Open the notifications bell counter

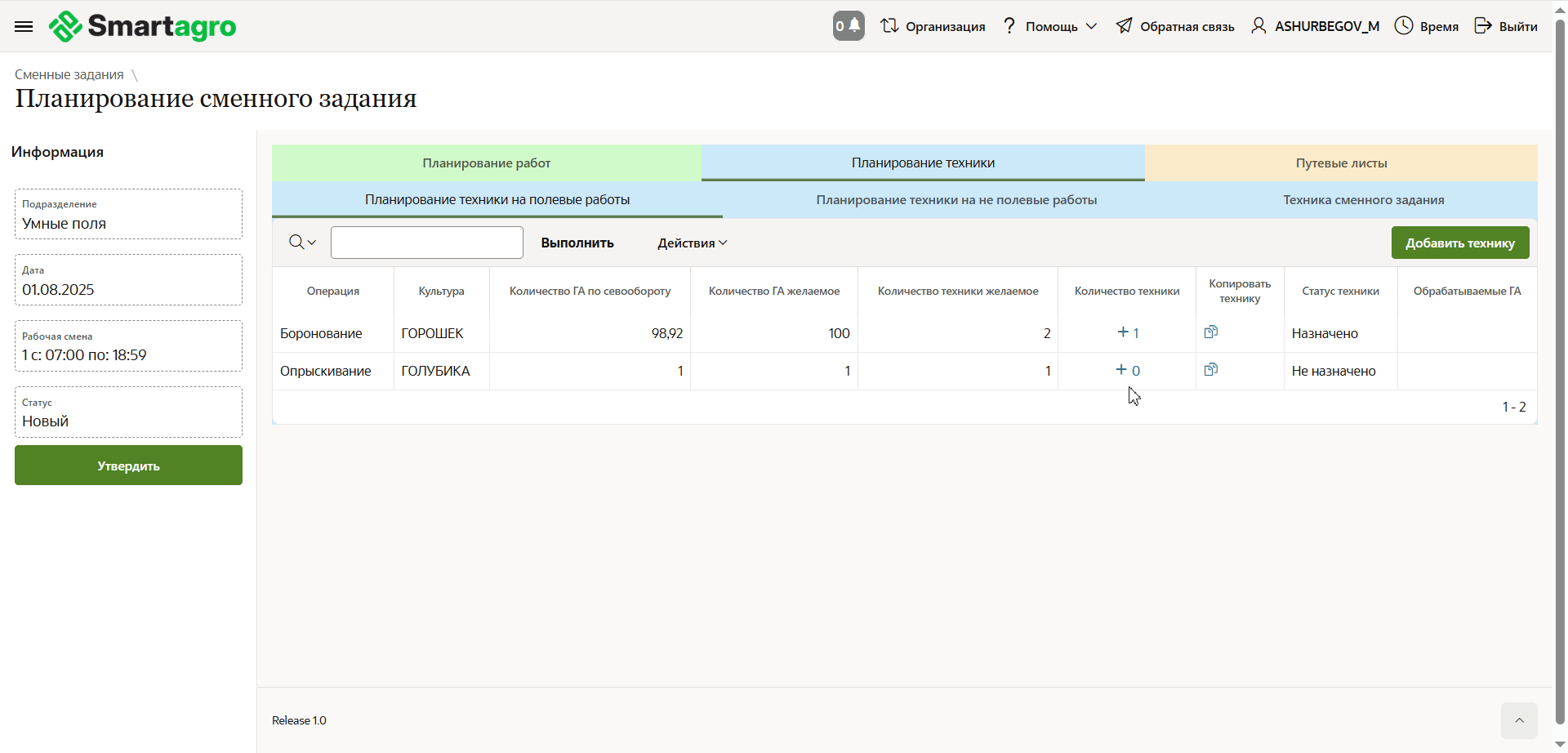[848, 26]
